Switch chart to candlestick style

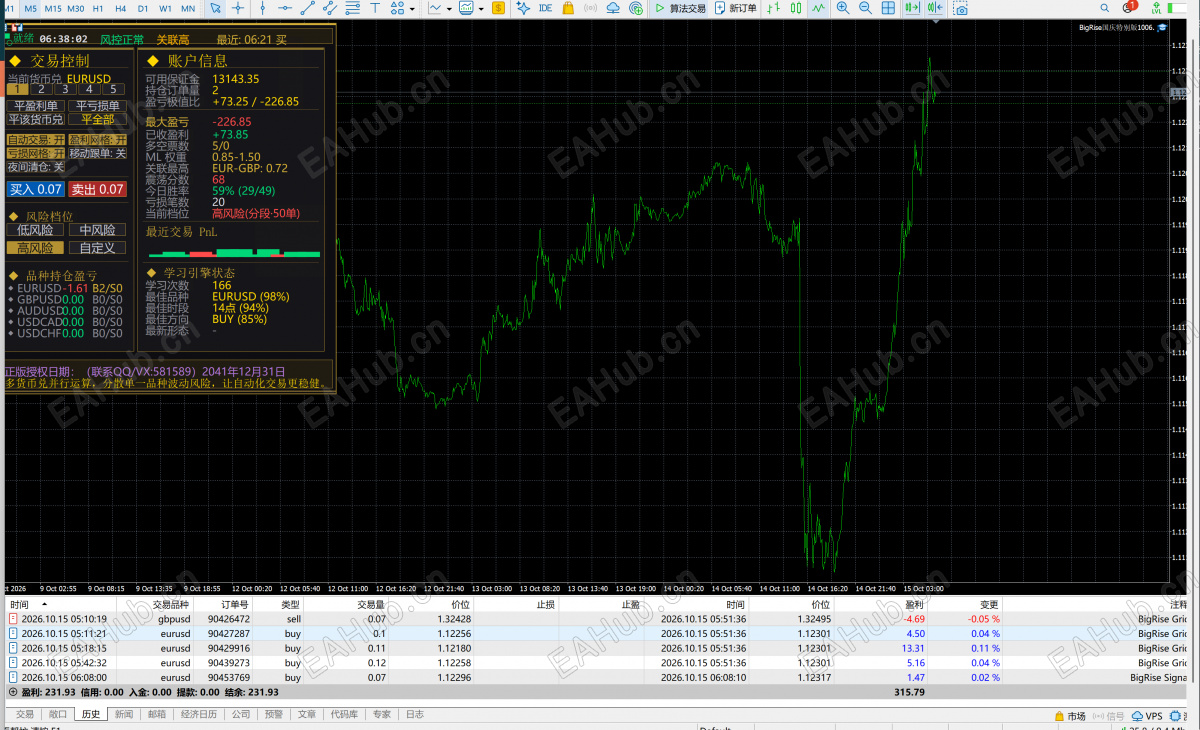point(796,8)
